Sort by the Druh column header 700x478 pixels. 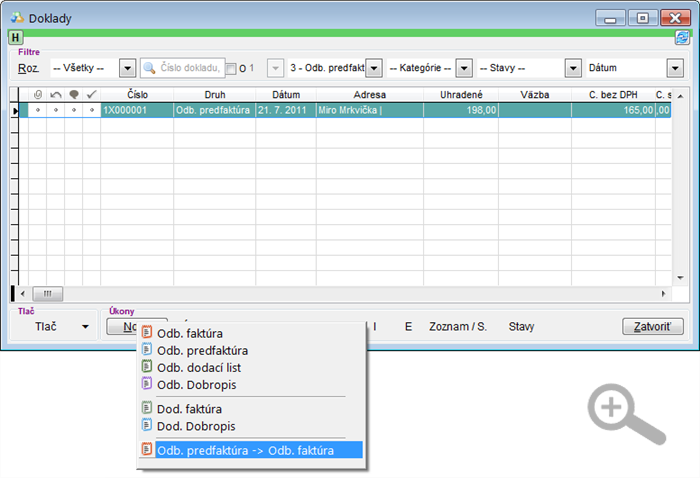pyautogui.click(x=215, y=94)
